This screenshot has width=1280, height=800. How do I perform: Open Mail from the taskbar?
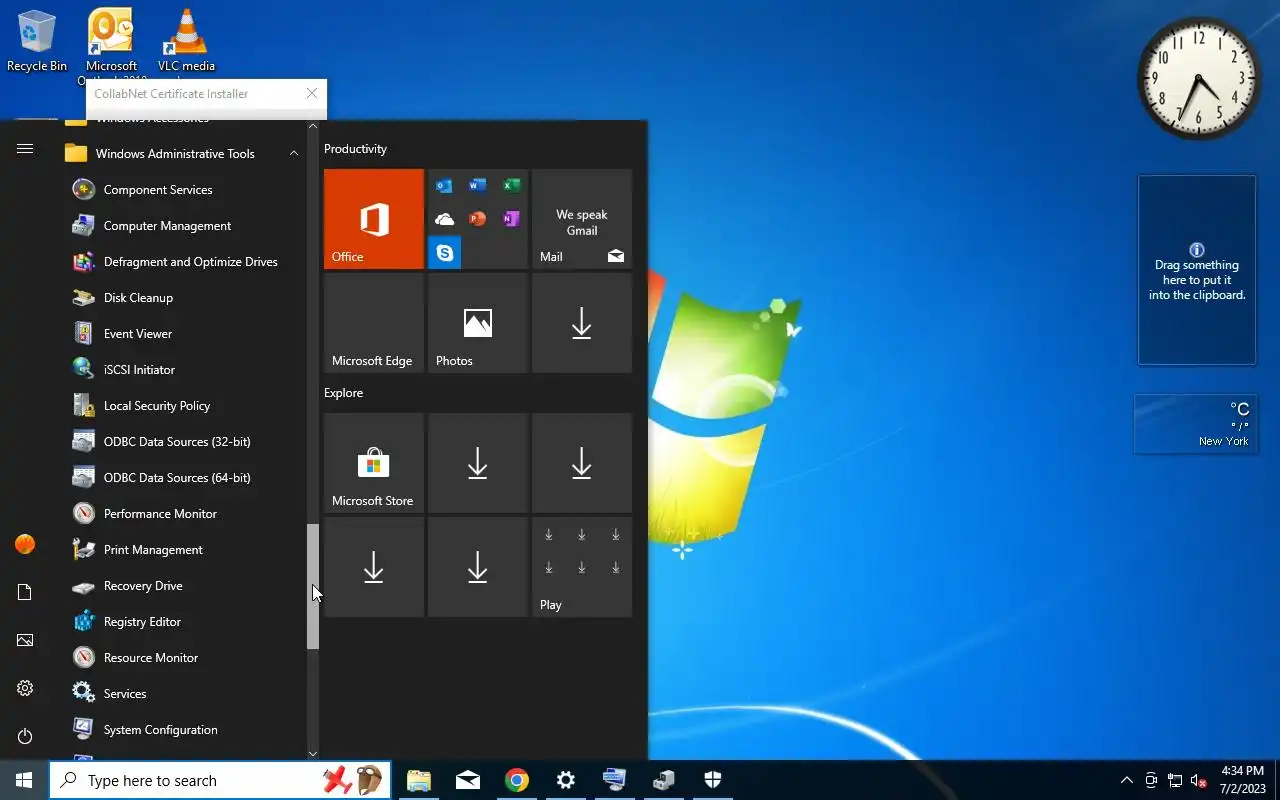468,780
